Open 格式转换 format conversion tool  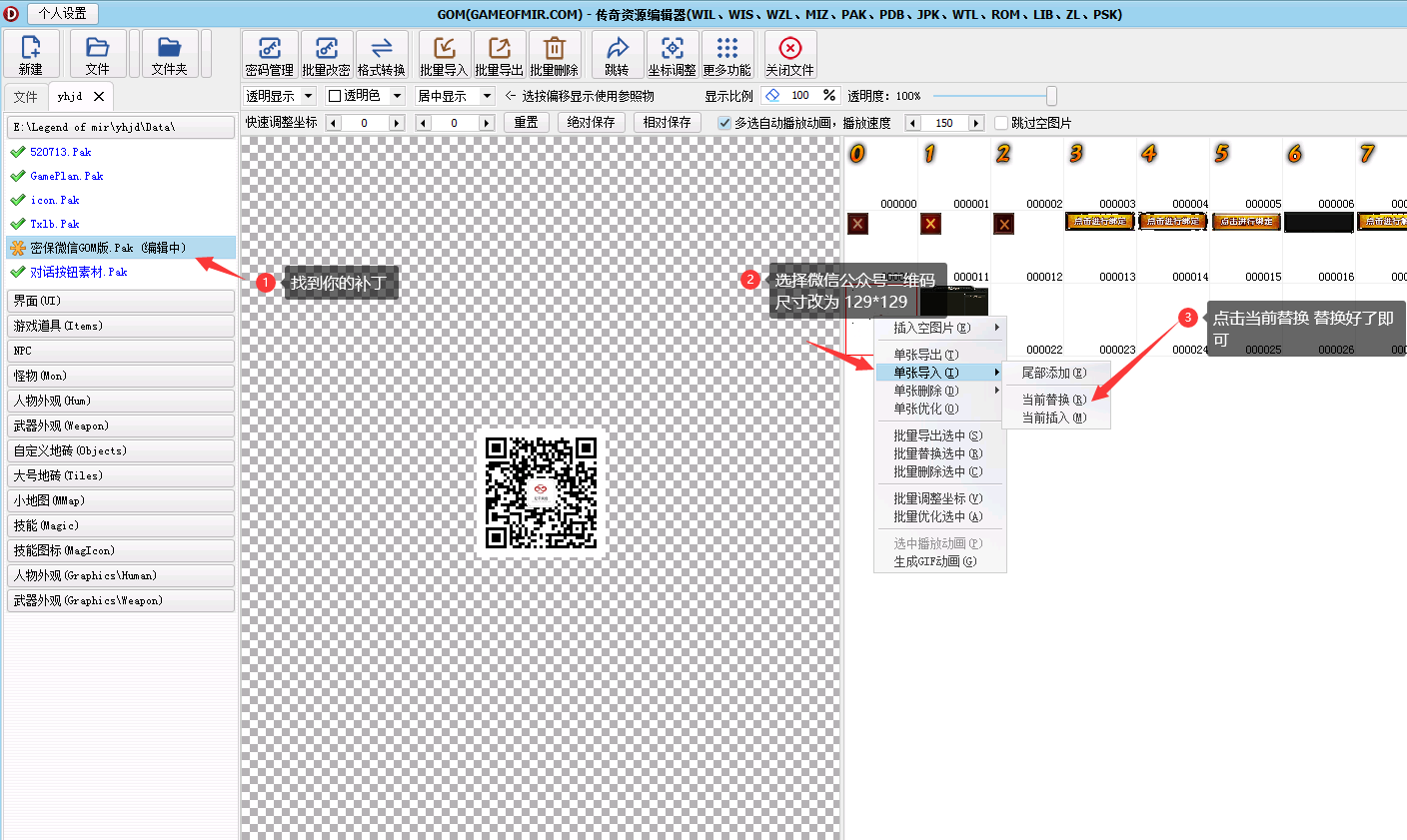pyautogui.click(x=382, y=54)
